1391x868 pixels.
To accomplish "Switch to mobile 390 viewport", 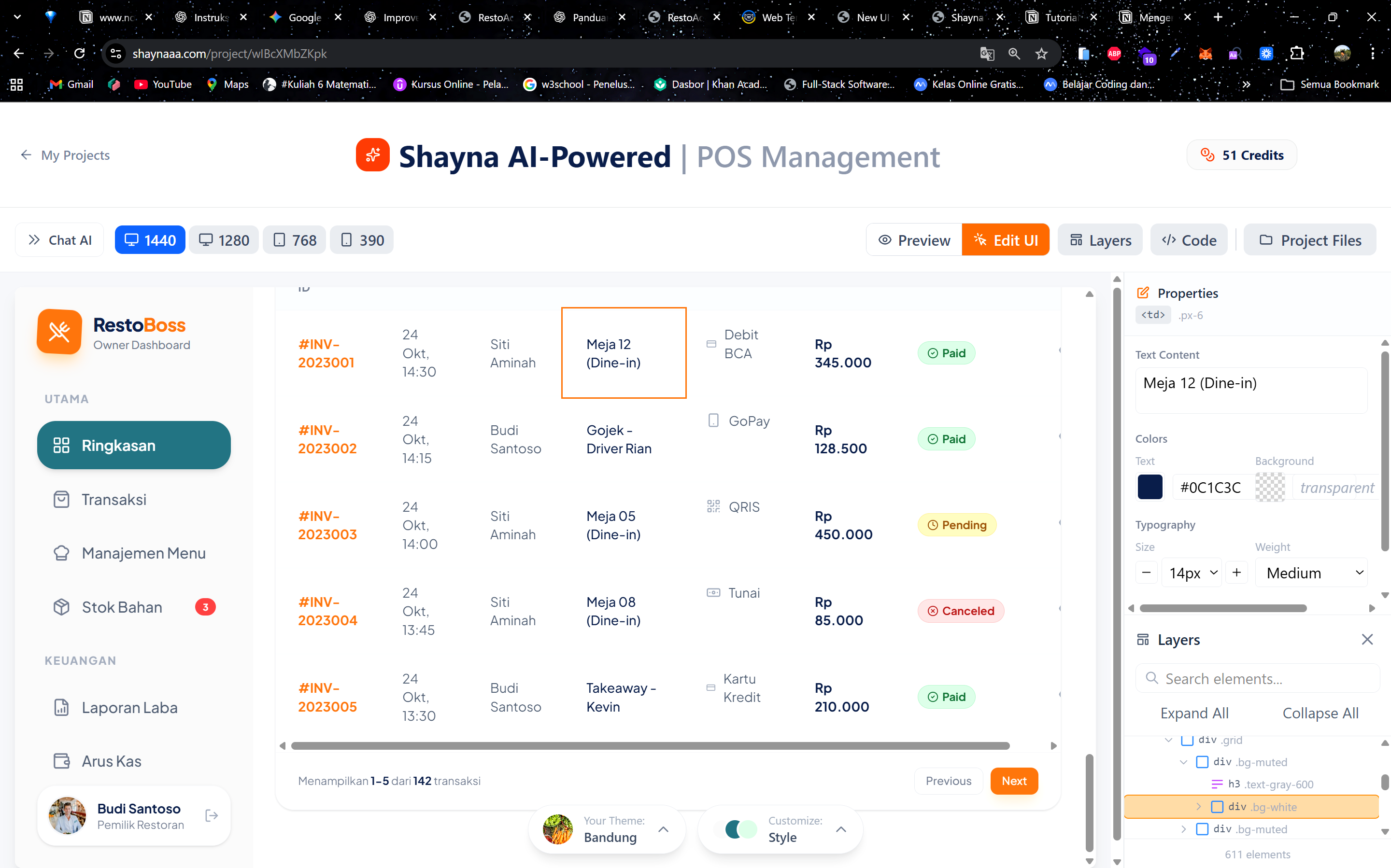I will 361,239.
